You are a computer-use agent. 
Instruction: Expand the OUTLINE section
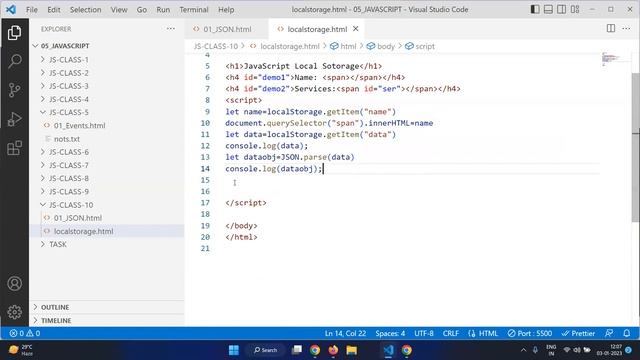pyautogui.click(x=107, y=307)
